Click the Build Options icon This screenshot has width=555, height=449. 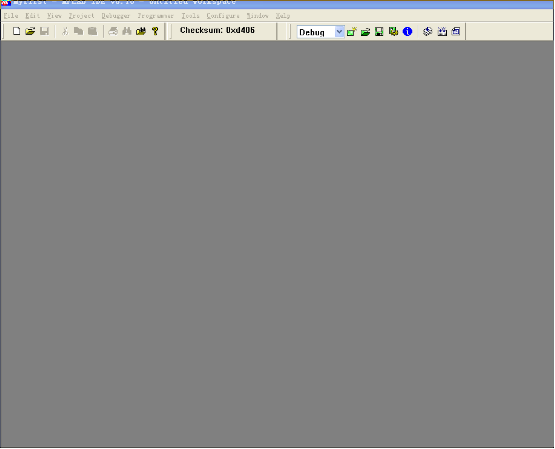click(393, 32)
